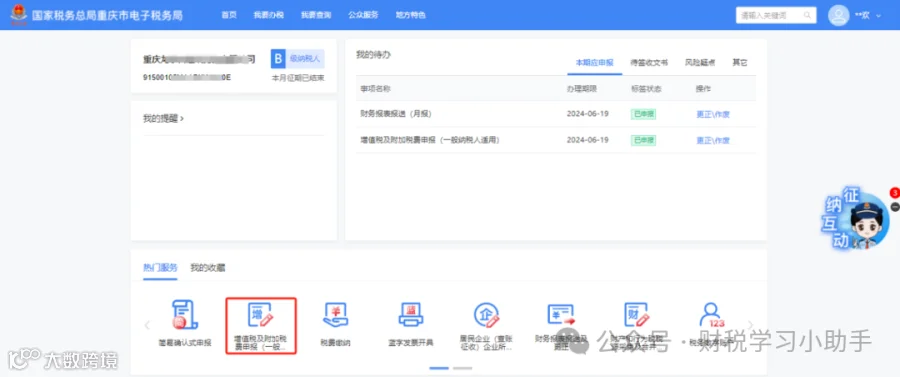Click 已申报 status of 增值税 row
Viewport: 900px width, 377px height.
pyautogui.click(x=643, y=140)
